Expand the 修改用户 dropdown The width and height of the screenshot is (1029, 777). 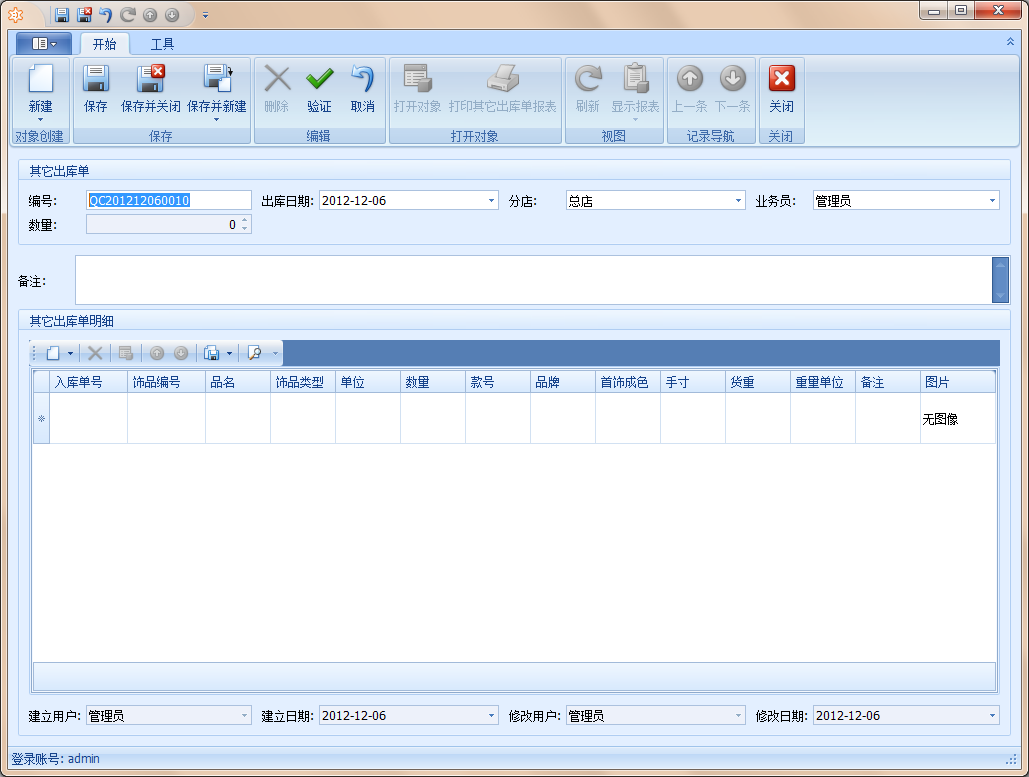pos(738,716)
